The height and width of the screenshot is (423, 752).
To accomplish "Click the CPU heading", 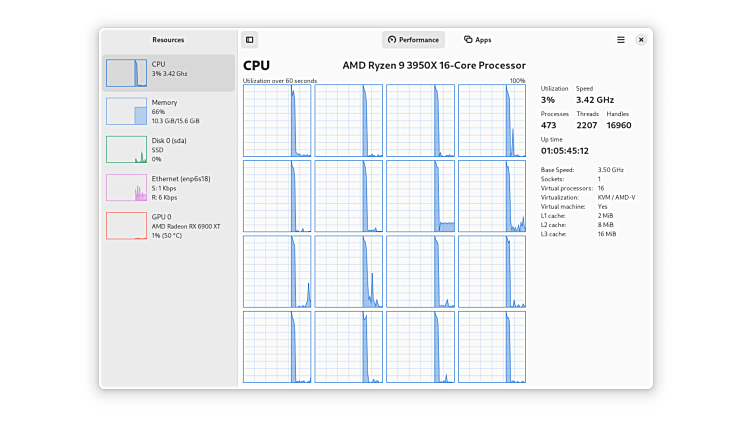I will pos(256,66).
